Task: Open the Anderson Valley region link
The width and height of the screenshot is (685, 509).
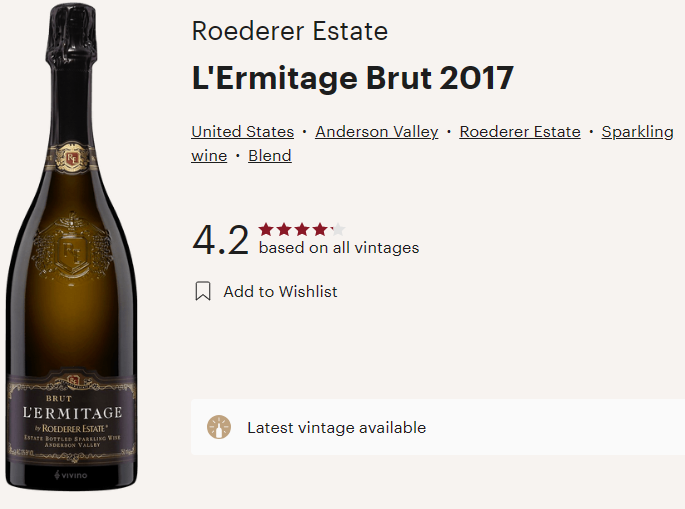Action: point(377,132)
